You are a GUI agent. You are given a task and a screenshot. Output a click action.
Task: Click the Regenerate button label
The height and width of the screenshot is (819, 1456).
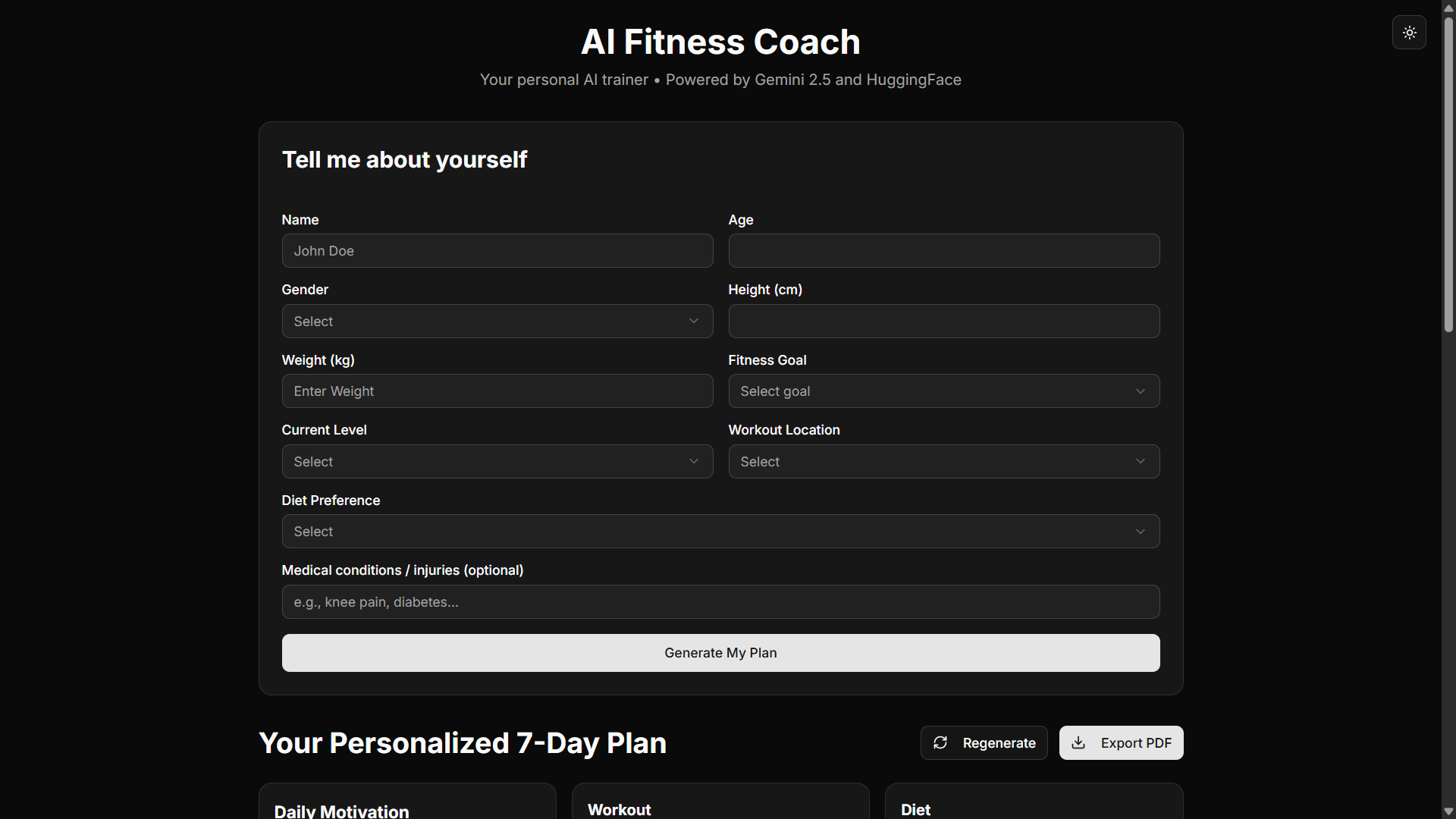[999, 743]
